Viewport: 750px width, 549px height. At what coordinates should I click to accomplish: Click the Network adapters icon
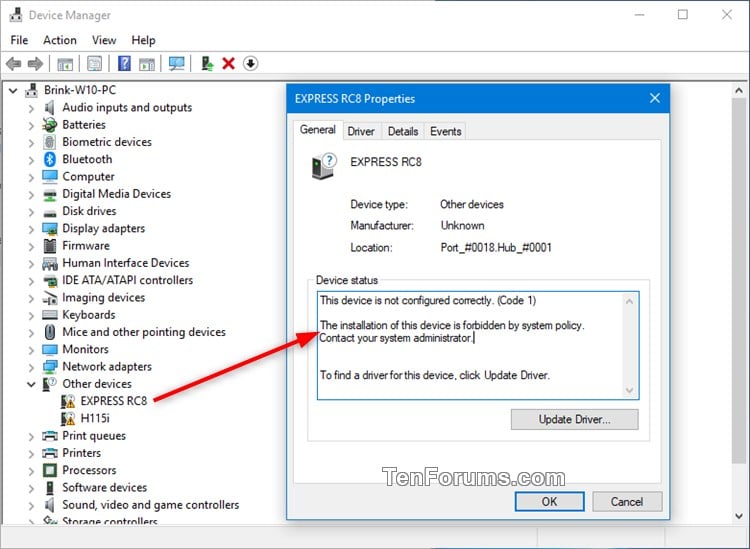(x=50, y=367)
